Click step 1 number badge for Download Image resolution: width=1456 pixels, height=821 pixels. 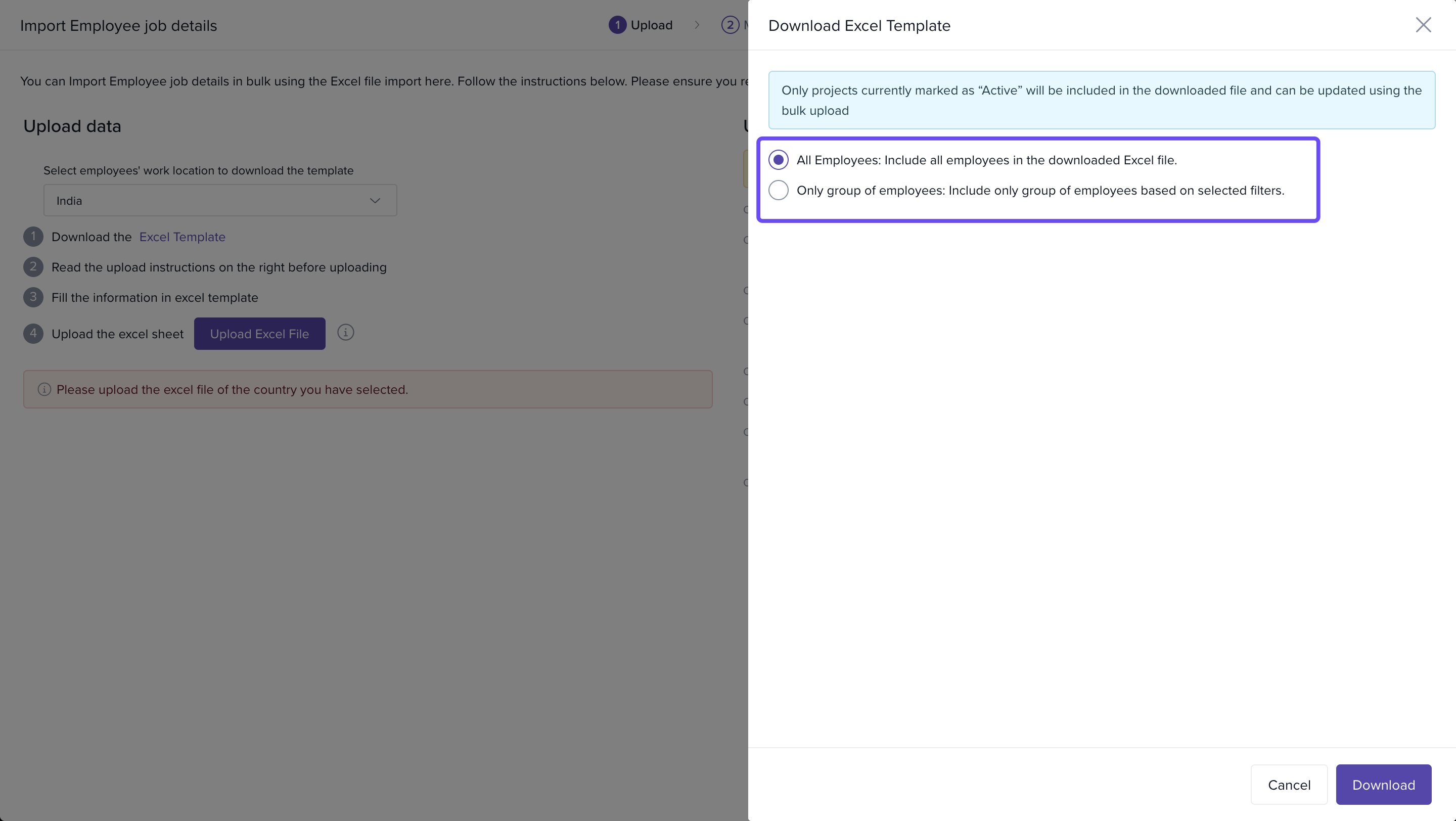coord(33,236)
